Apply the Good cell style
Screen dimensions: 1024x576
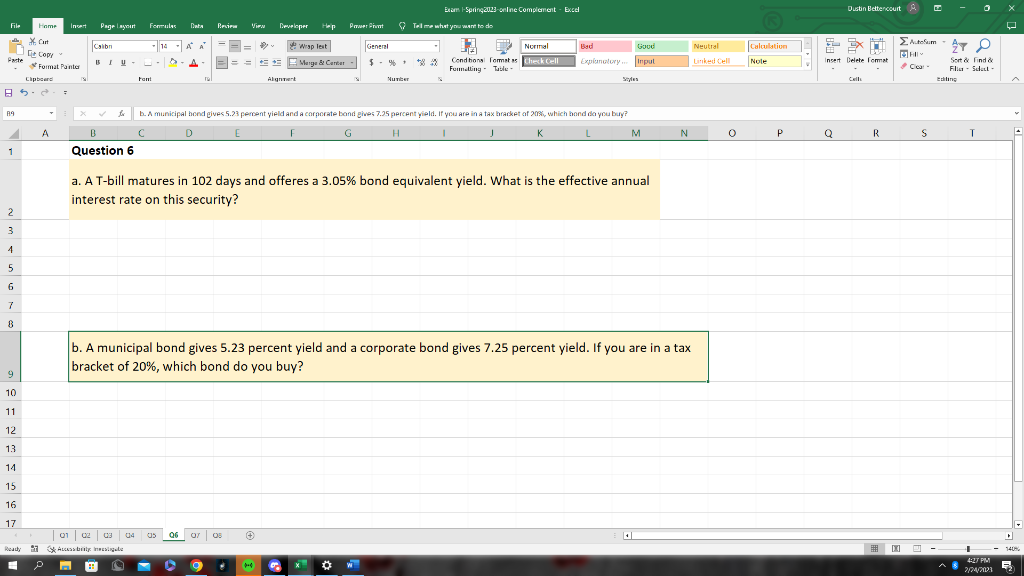(x=661, y=46)
